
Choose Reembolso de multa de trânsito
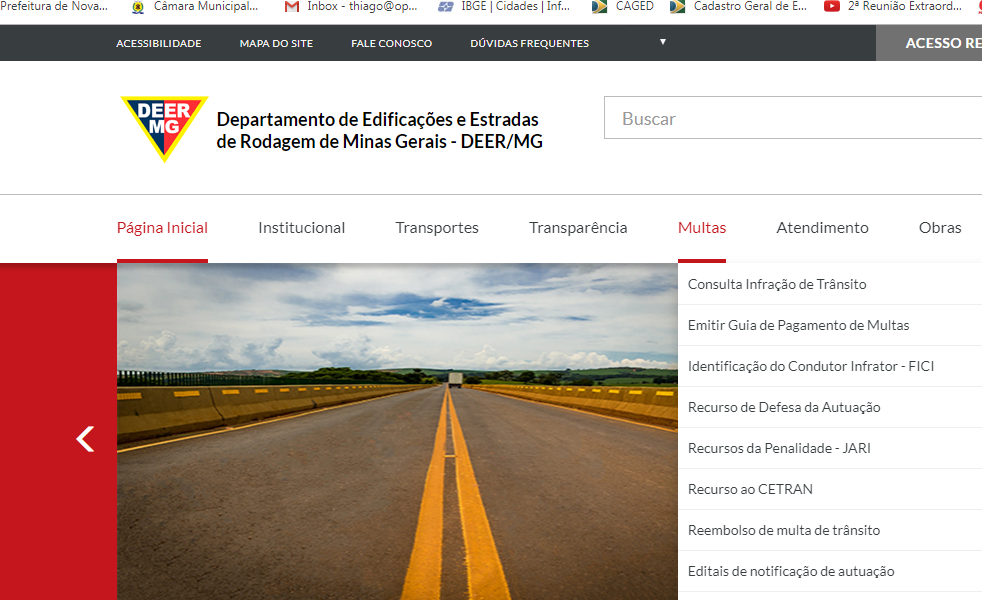coord(830,530)
